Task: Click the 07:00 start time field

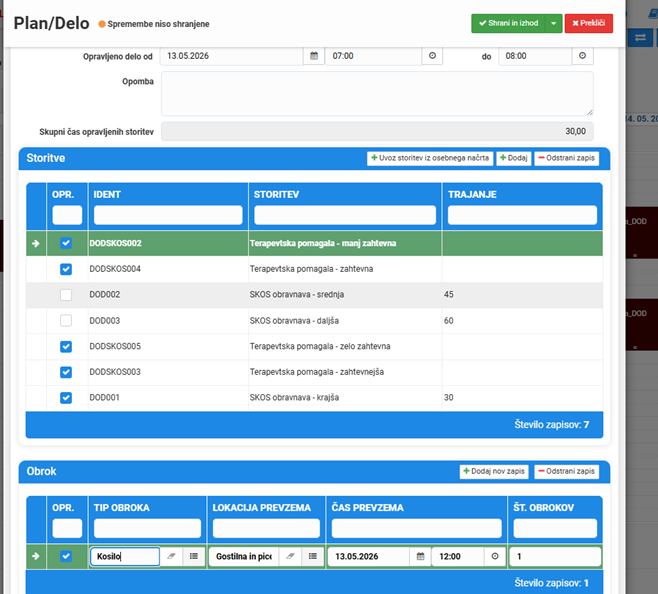Action: pyautogui.click(x=373, y=56)
